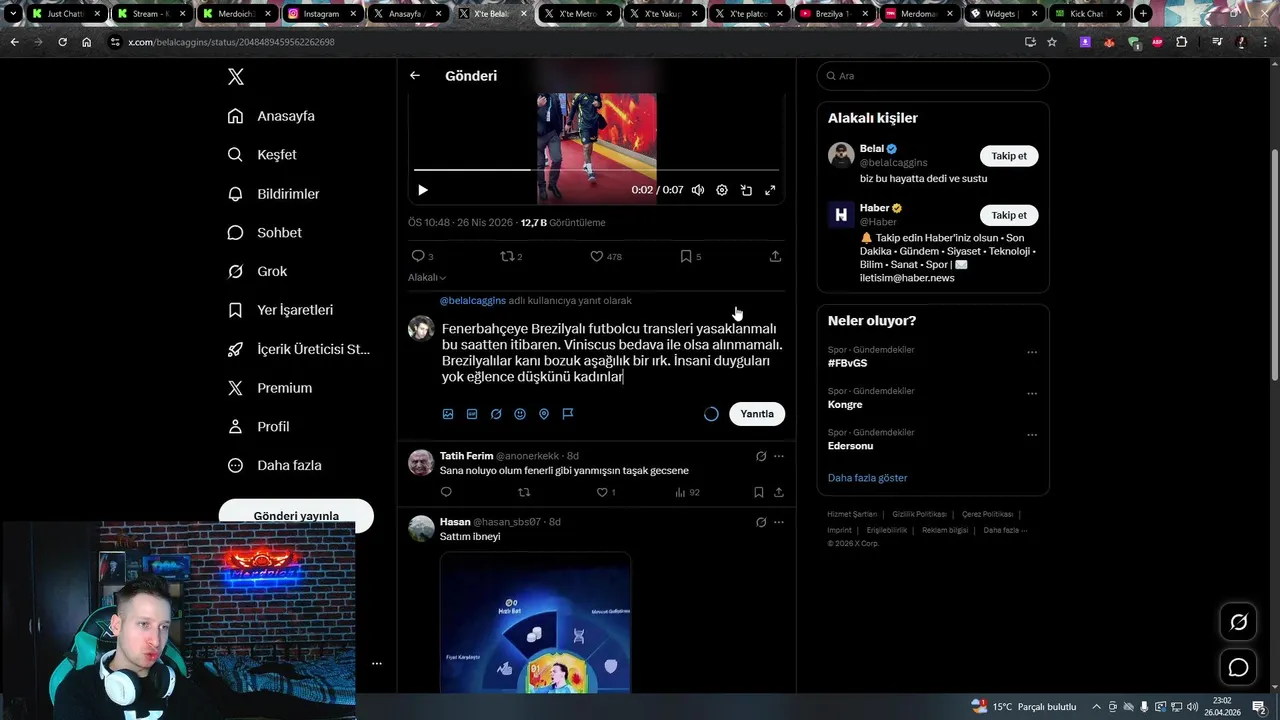The width and height of the screenshot is (1280, 720).
Task: Open the Hizmet Şartları link
Action: tap(852, 514)
